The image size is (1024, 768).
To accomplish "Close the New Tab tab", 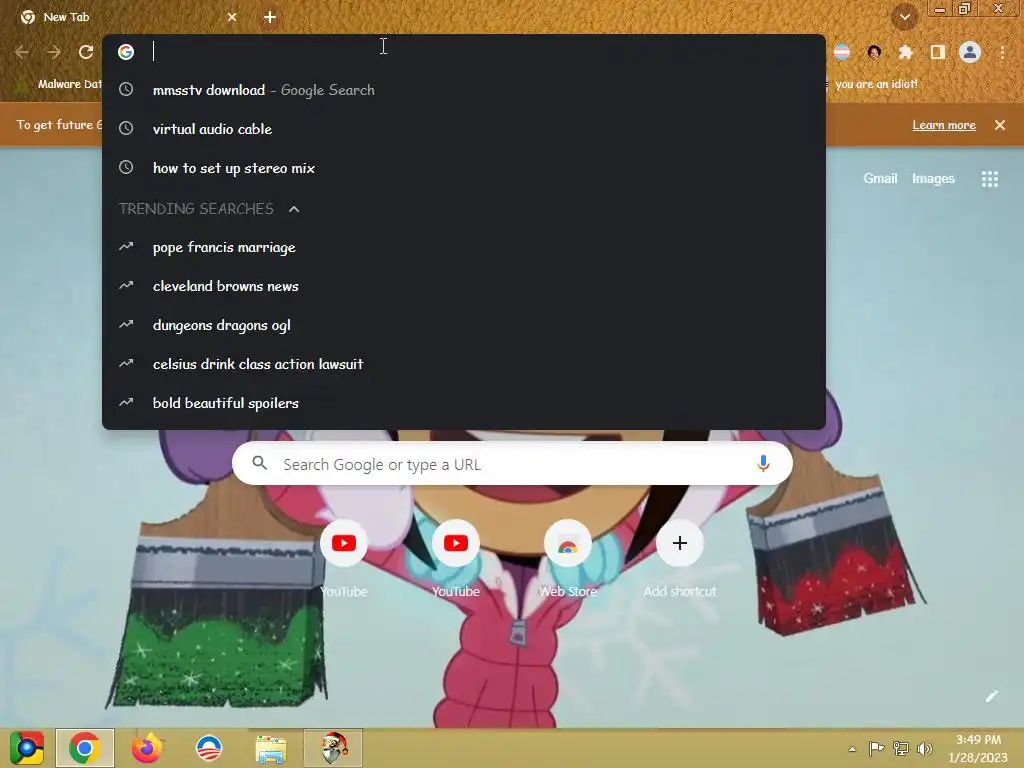I will point(232,17).
